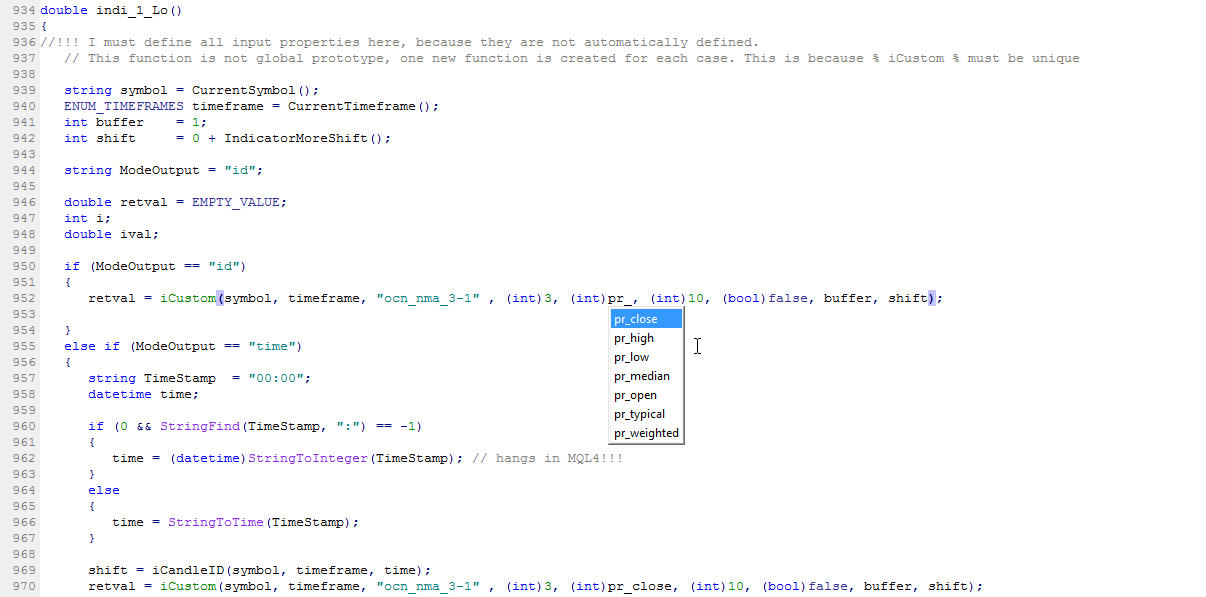
Task: Click "else if (ModeOutput == "time")" line
Action: (x=184, y=346)
